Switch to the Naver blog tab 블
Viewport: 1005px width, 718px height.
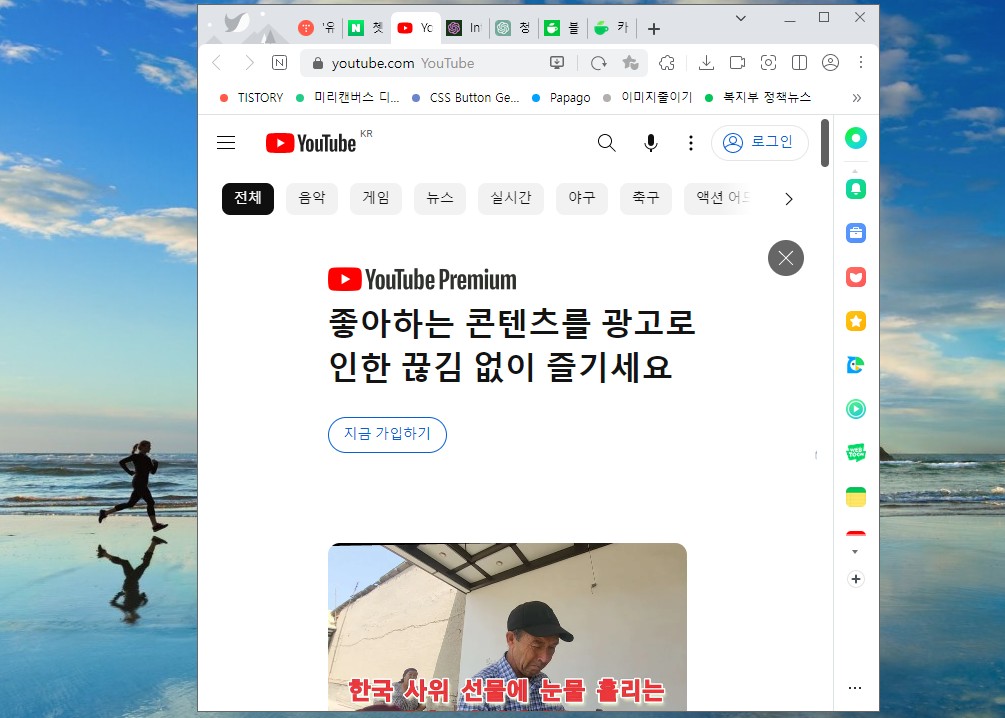(x=561, y=28)
